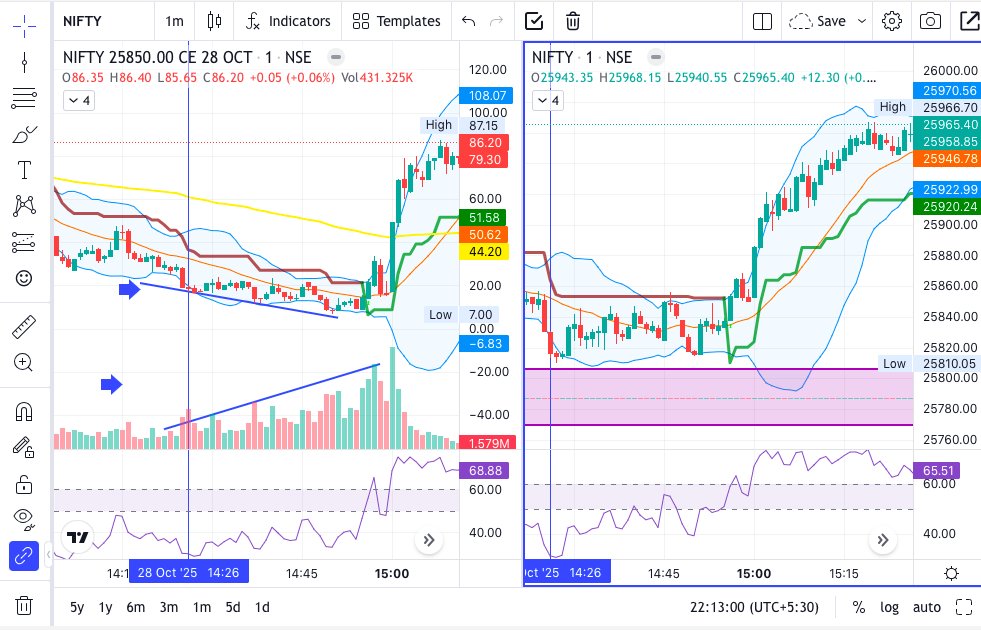
Task: Select the ruler measure tool
Action: pos(24,327)
